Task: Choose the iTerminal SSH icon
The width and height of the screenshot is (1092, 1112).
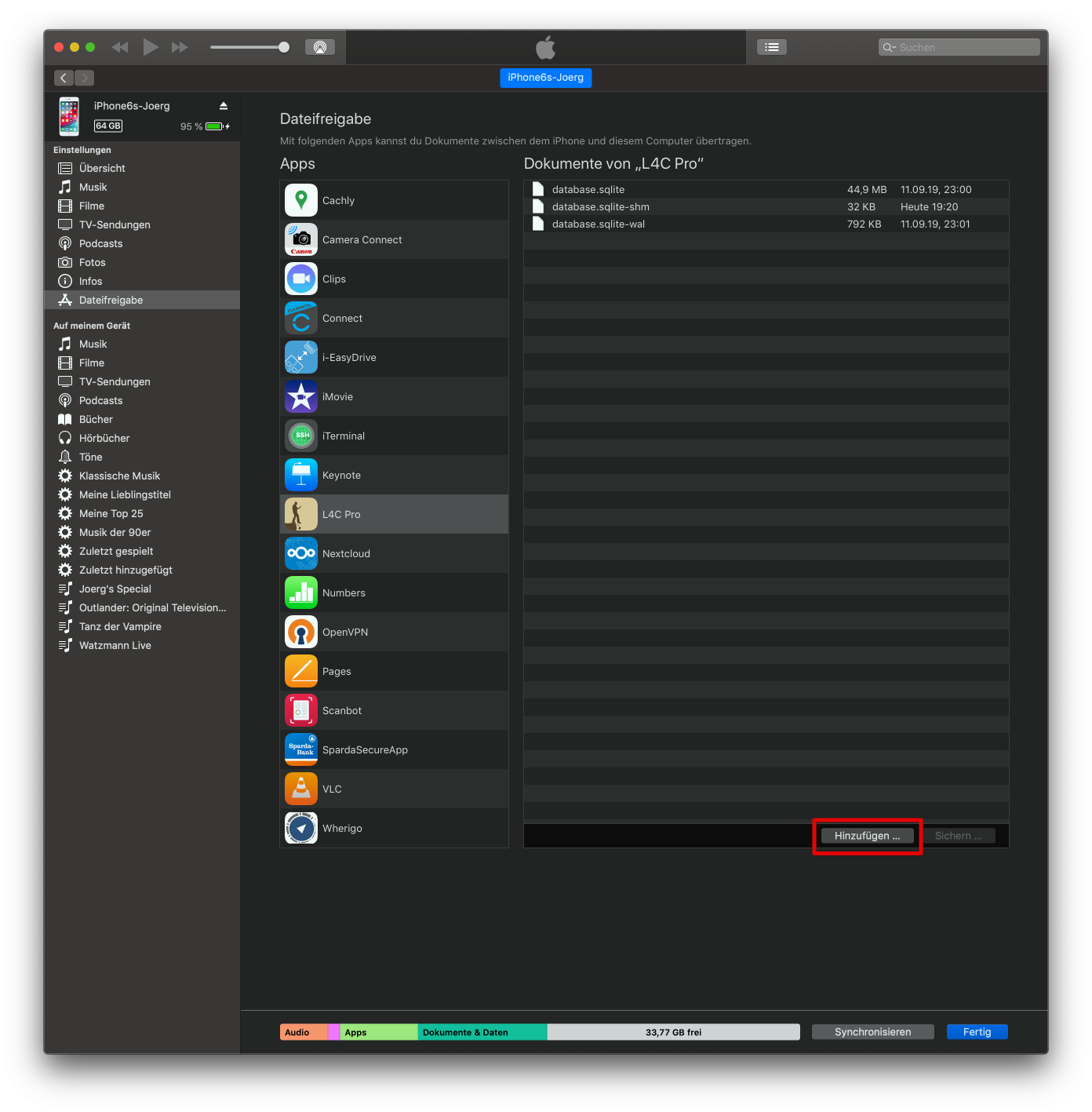Action: coord(301,436)
